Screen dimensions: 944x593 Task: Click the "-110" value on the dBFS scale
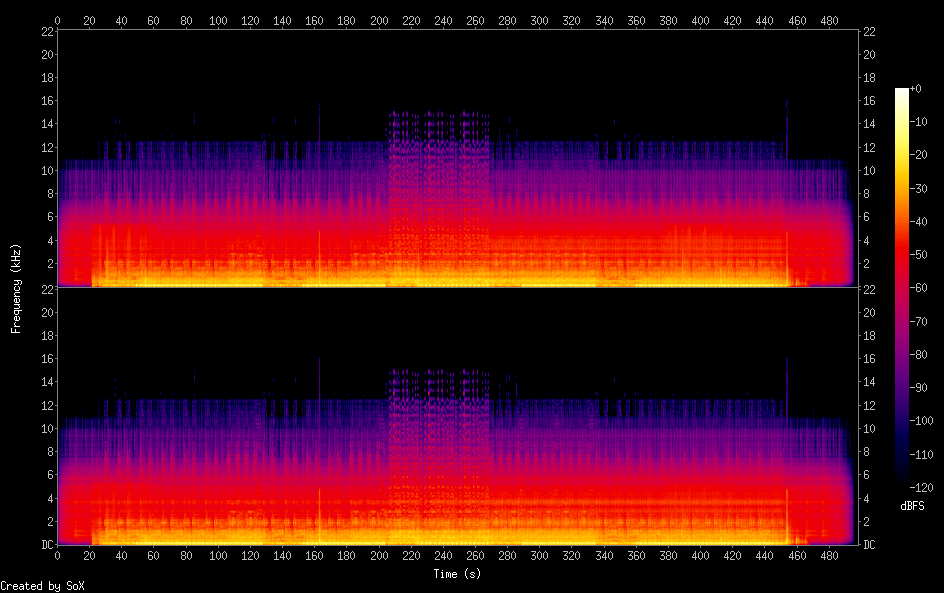coord(921,455)
